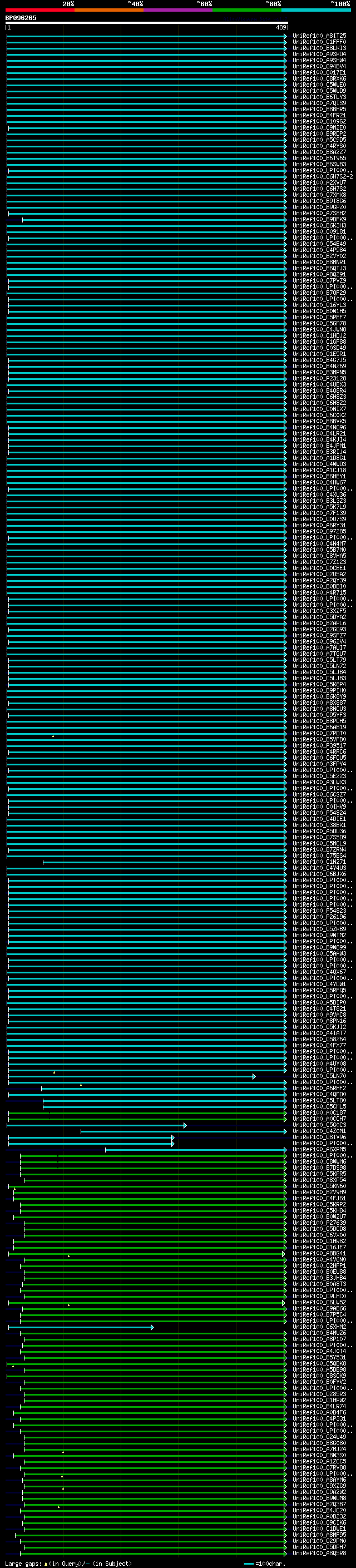Image resolution: width=356 pixels, height=1568 pixels.
Task: Select hit label UniRef100_B6TLY3
Action: [319, 97]
